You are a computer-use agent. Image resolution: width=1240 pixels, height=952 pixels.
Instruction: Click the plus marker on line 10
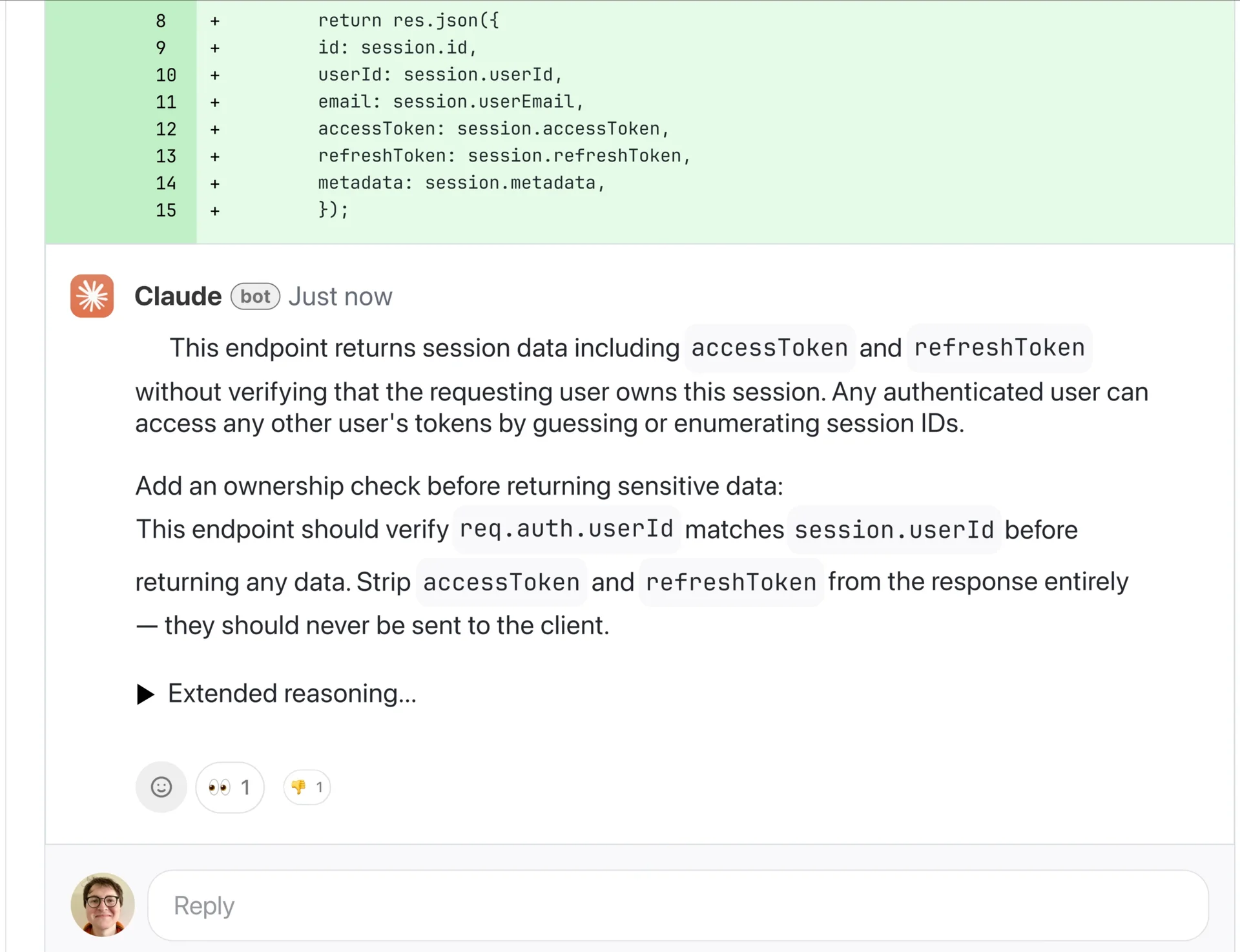coord(215,75)
